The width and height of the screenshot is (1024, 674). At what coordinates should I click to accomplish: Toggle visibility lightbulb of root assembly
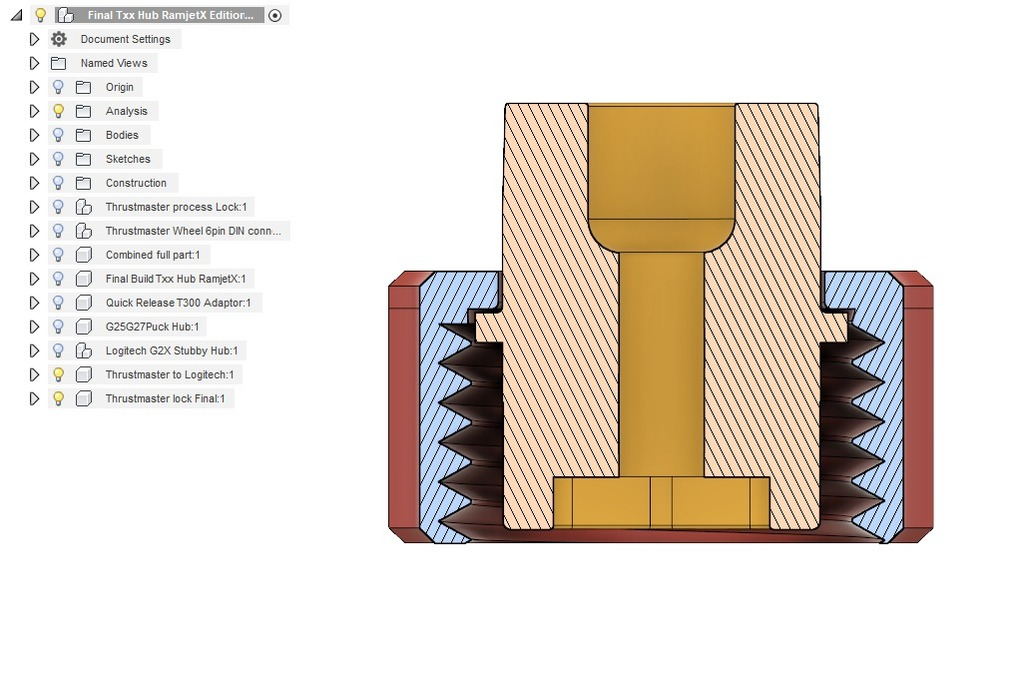point(40,15)
